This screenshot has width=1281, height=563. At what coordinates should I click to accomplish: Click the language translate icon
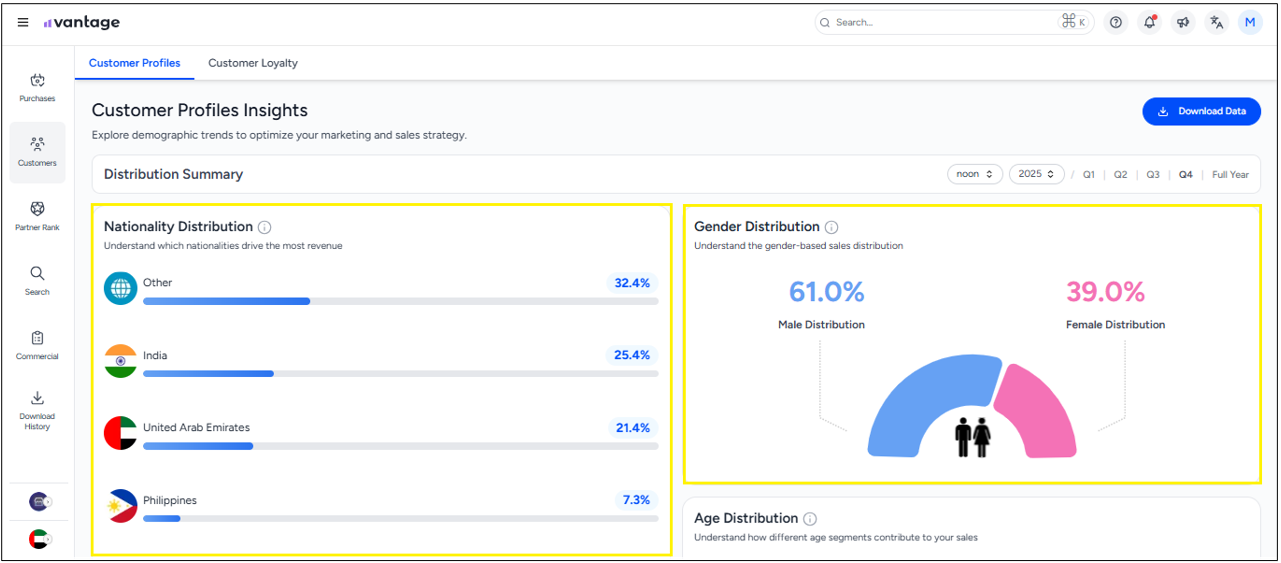coord(1216,23)
